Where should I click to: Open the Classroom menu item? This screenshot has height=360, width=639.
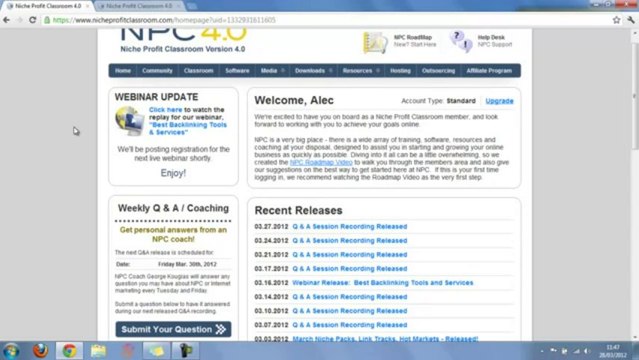click(x=198, y=71)
